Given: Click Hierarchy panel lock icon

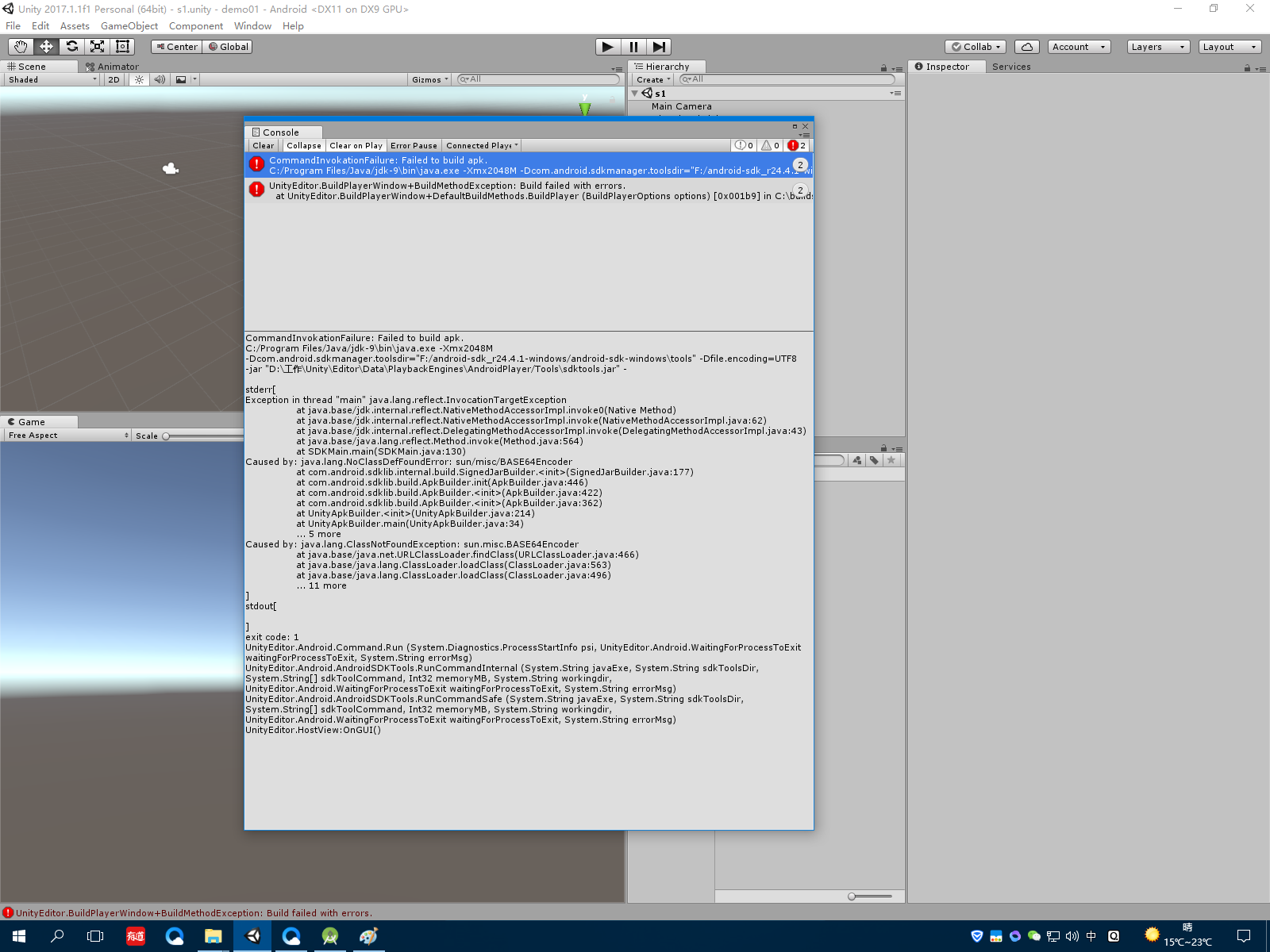Looking at the screenshot, I should (883, 68).
